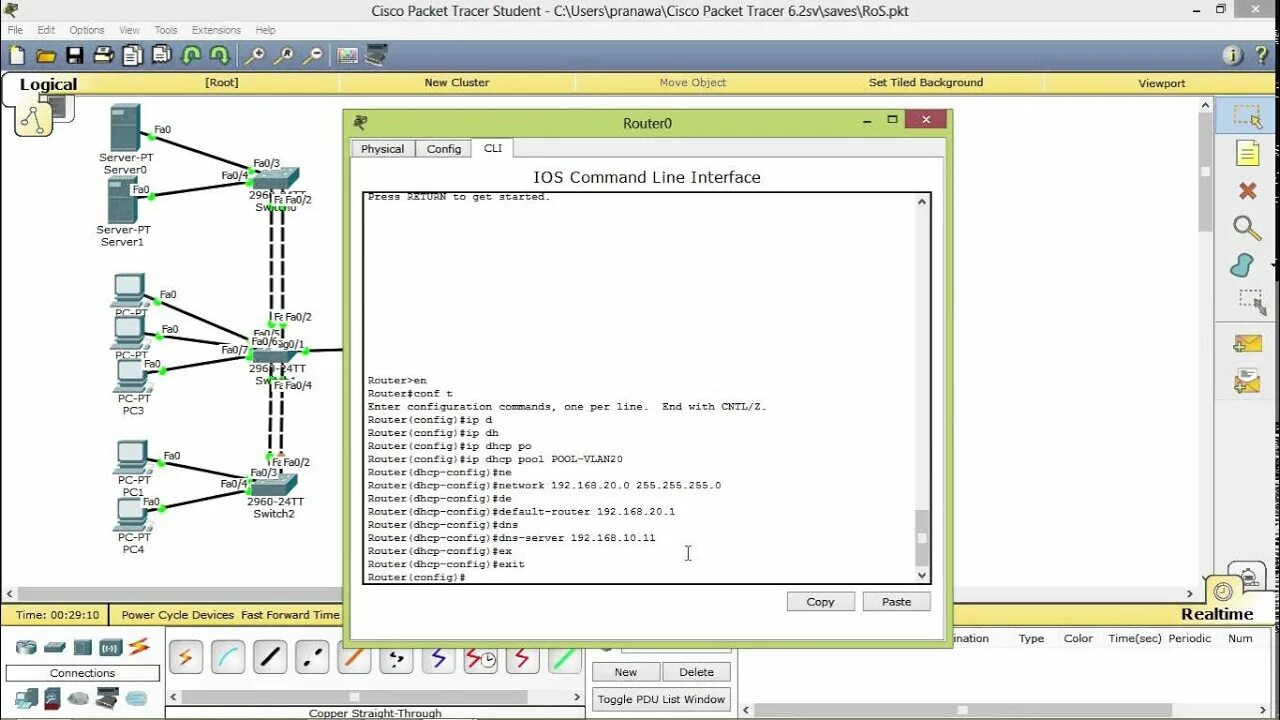Click the Zoom In magnifier icon
The height and width of the screenshot is (720, 1280).
point(255,55)
